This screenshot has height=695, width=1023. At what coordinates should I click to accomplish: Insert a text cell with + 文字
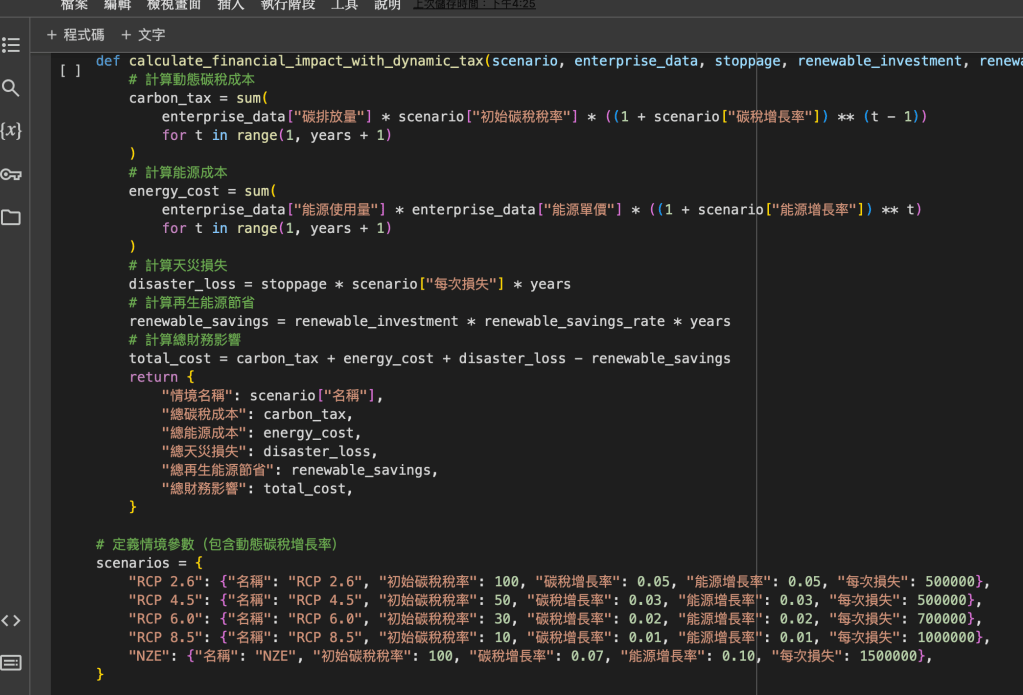coord(143,35)
